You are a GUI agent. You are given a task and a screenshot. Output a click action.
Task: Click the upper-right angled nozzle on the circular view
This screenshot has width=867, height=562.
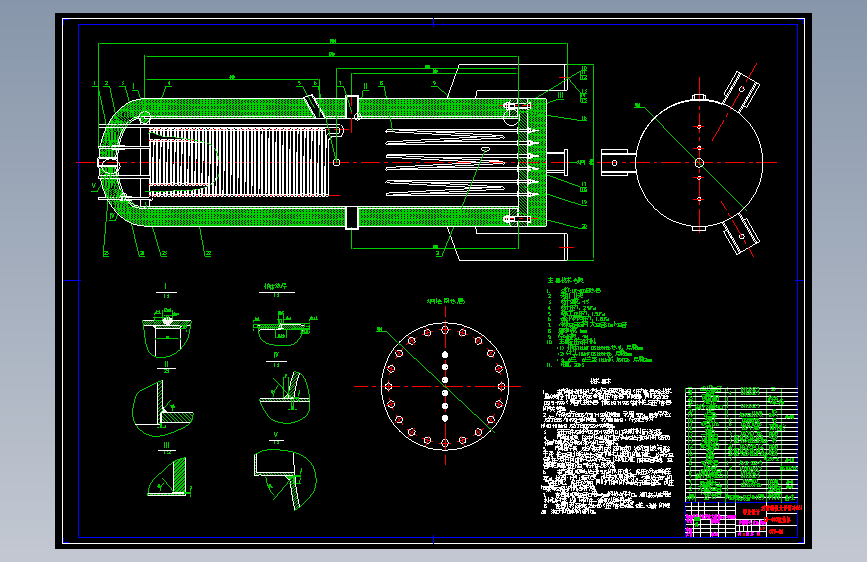(741, 89)
